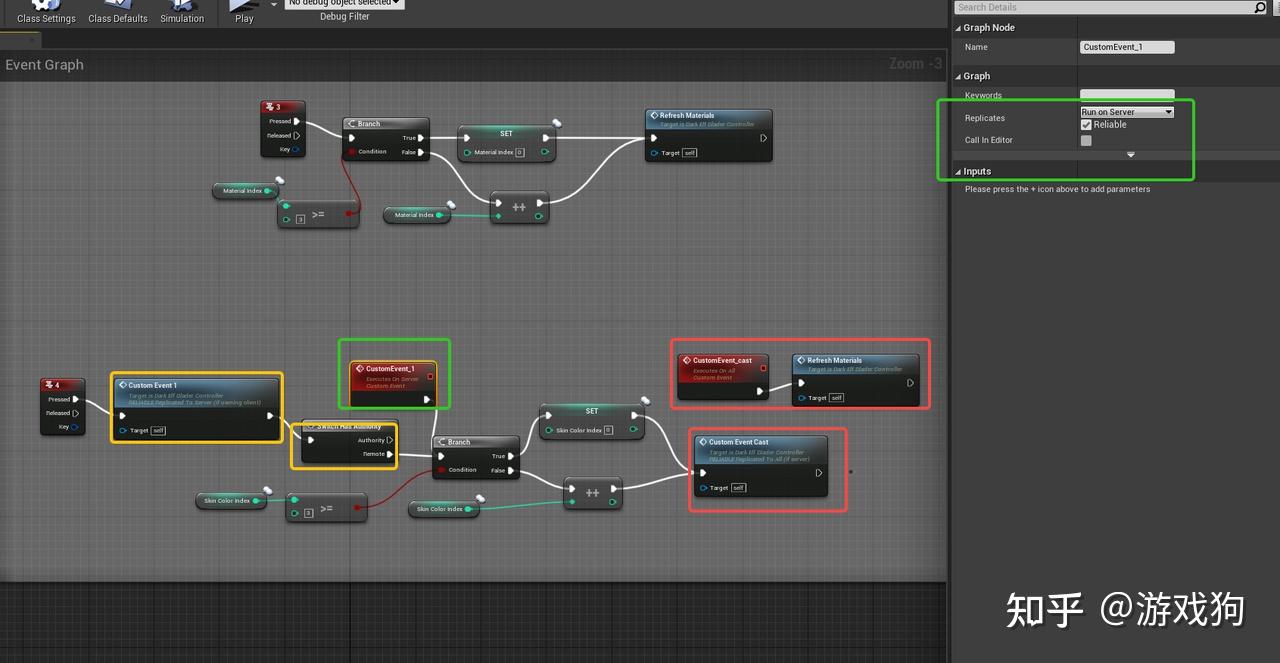Screen dimensions: 1280x663
Task: Click Target self field on Custom Event Cast node
Action: coord(738,488)
